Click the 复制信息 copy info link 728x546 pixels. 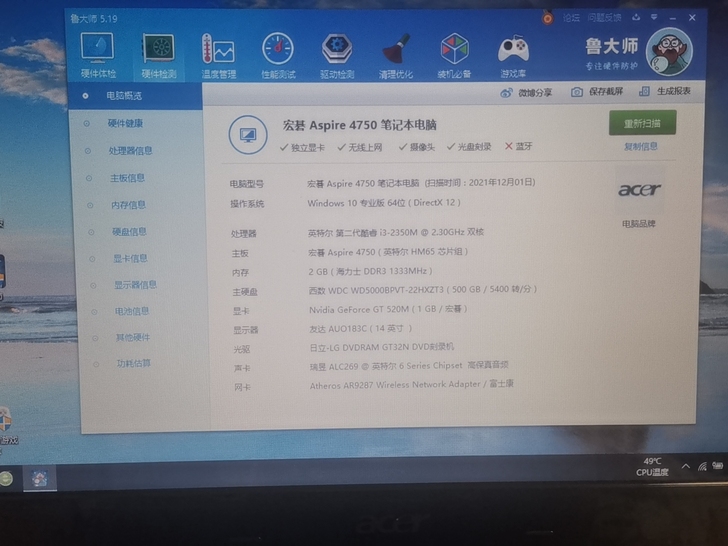point(640,147)
